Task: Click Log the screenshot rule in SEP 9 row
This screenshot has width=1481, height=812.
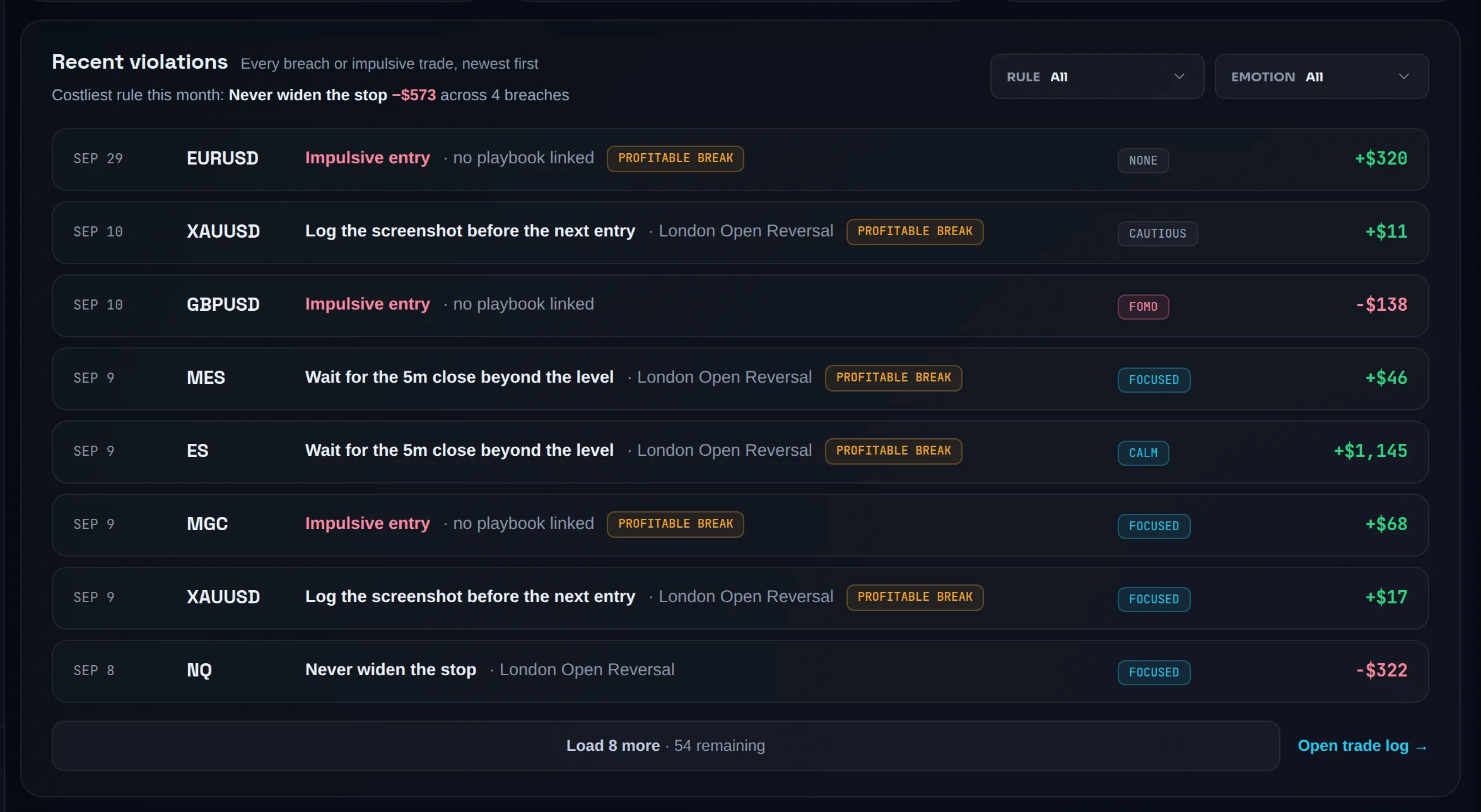Action: tap(470, 596)
